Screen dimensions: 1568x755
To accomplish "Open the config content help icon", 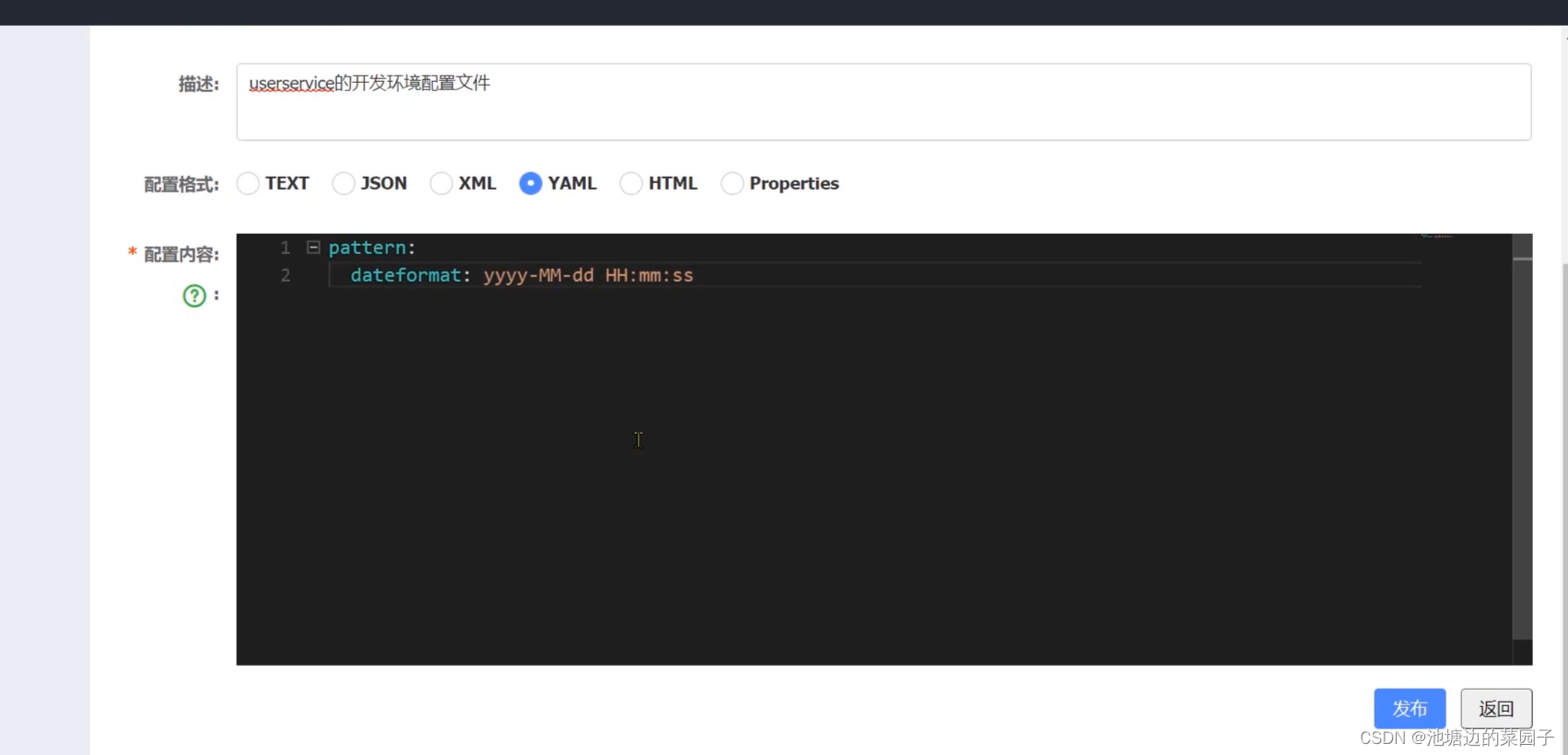I will (194, 296).
